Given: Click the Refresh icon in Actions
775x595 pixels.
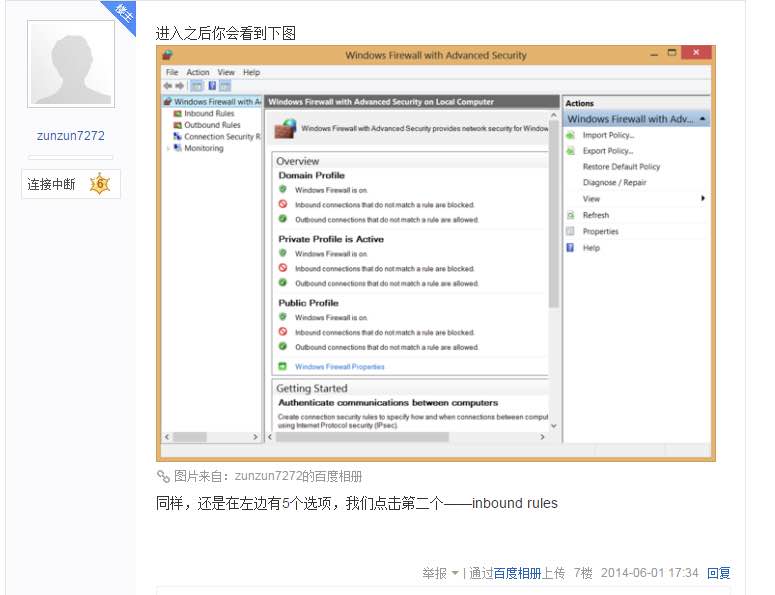Looking at the screenshot, I should (570, 215).
